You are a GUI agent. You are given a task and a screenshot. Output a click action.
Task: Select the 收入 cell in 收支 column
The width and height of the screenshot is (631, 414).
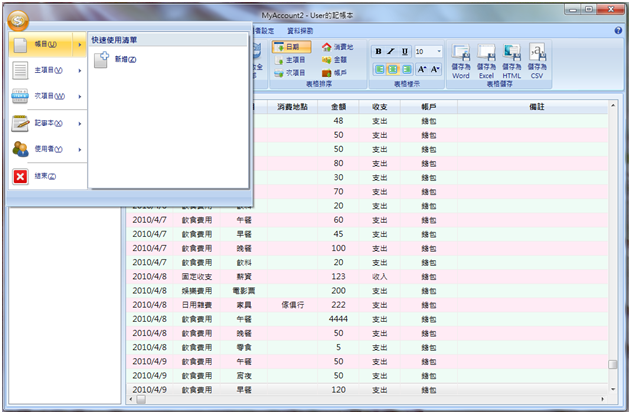[379, 277]
